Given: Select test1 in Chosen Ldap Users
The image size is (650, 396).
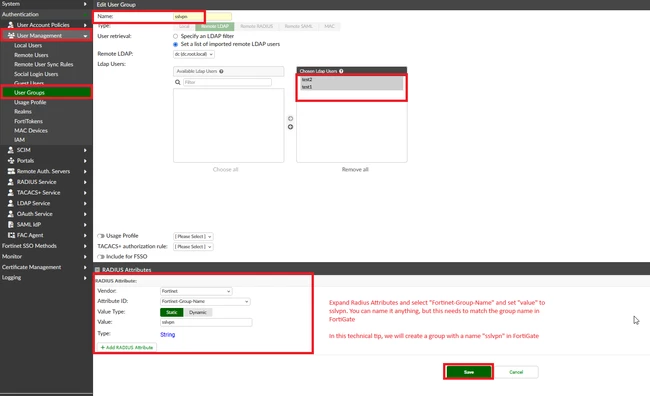Looking at the screenshot, I should point(351,87).
